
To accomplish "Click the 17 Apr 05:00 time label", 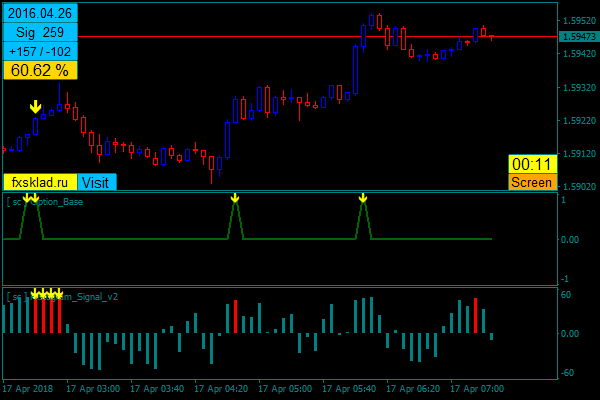I will pyautogui.click(x=285, y=389).
